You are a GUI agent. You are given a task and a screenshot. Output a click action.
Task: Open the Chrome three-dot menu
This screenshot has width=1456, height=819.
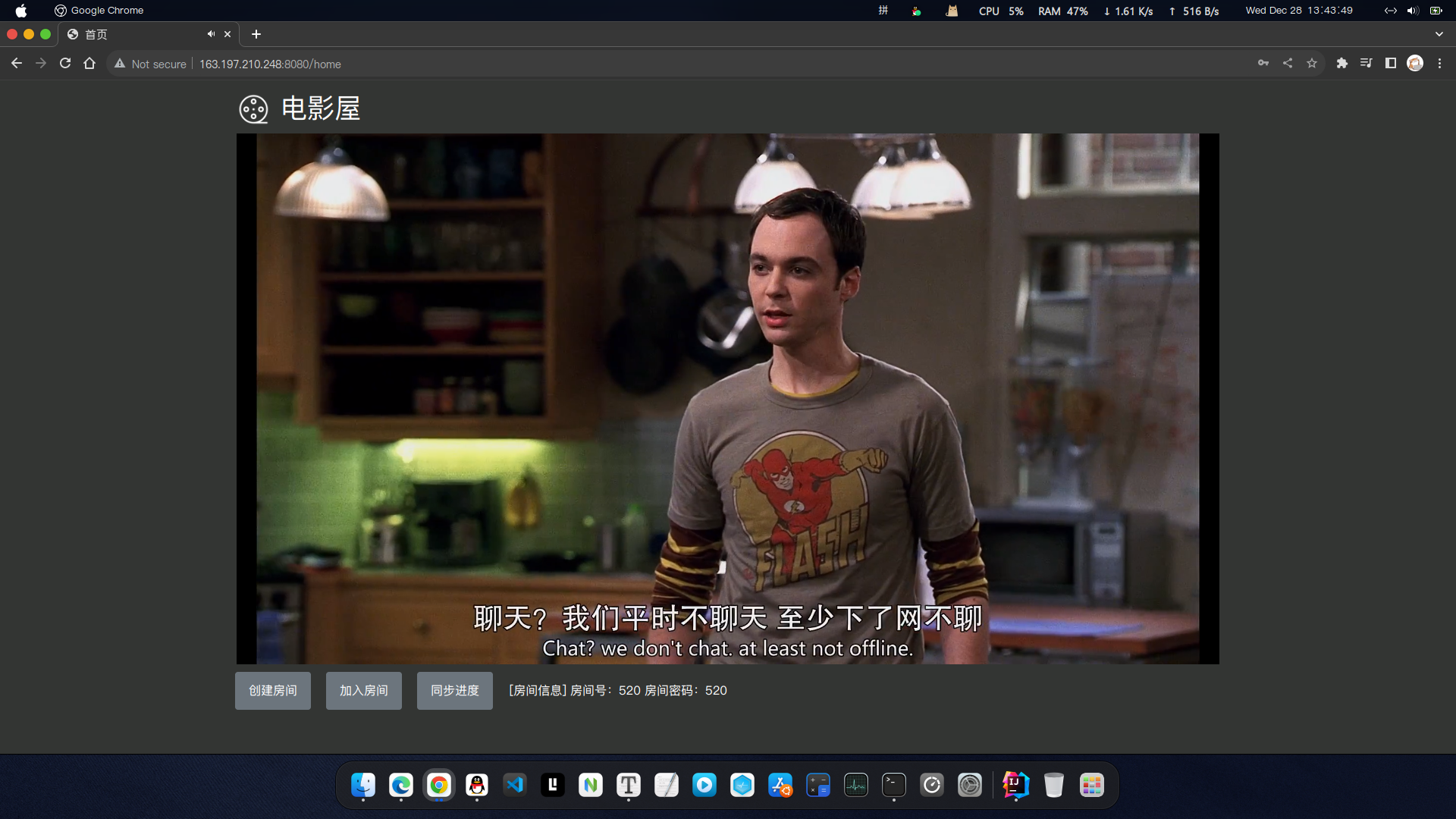pos(1439,64)
